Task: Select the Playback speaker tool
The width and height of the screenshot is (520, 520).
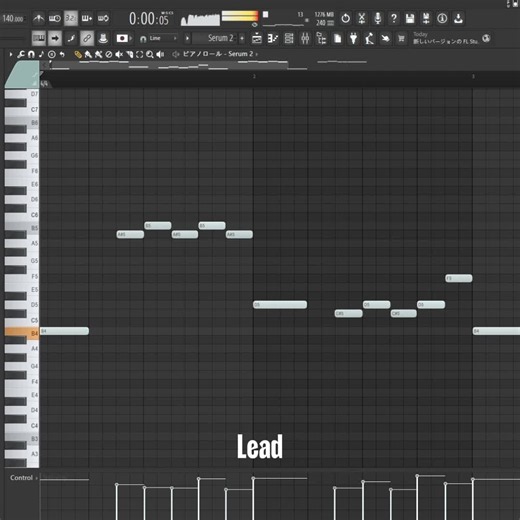Action: (x=160, y=54)
